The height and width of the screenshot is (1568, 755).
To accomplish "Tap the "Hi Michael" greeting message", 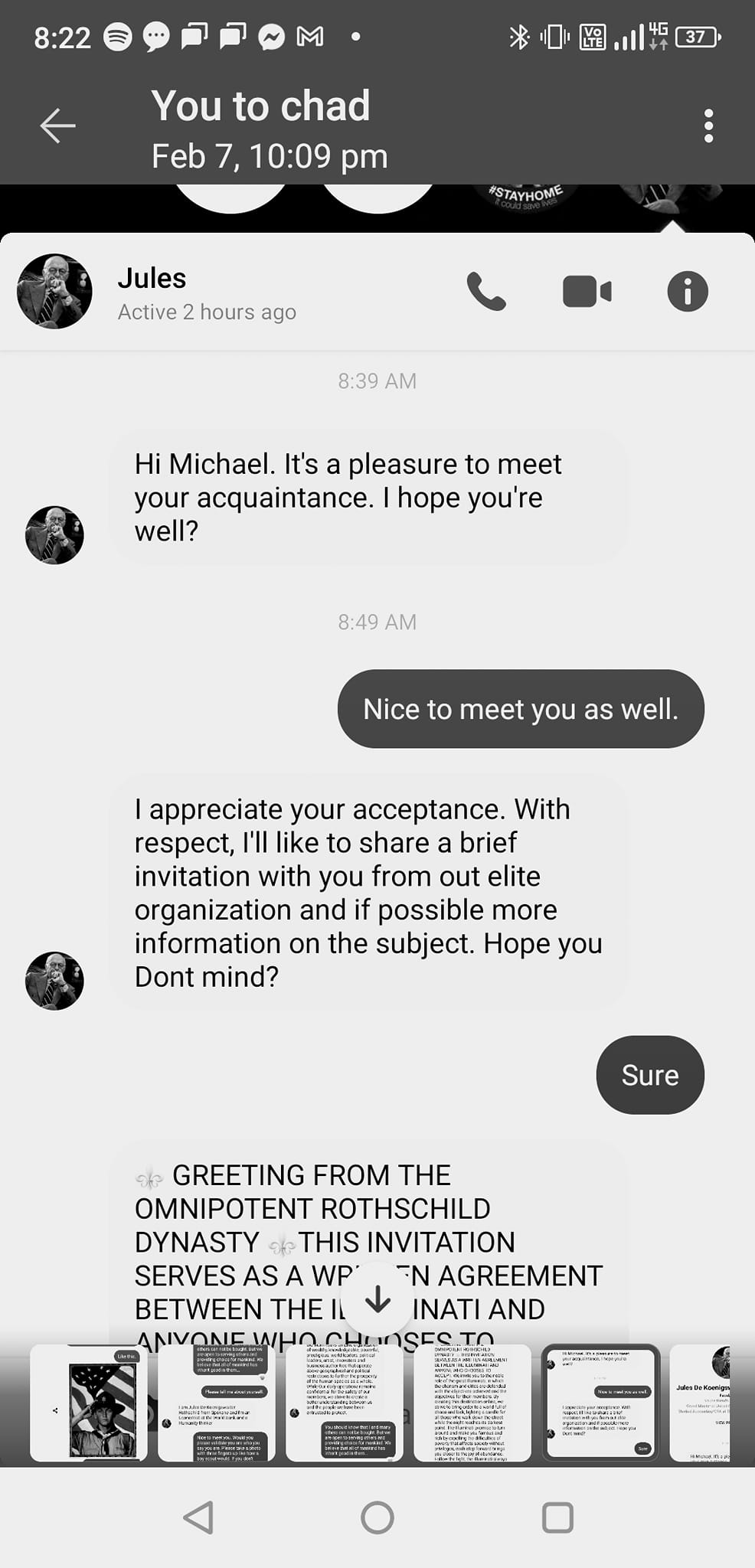I will point(368,497).
